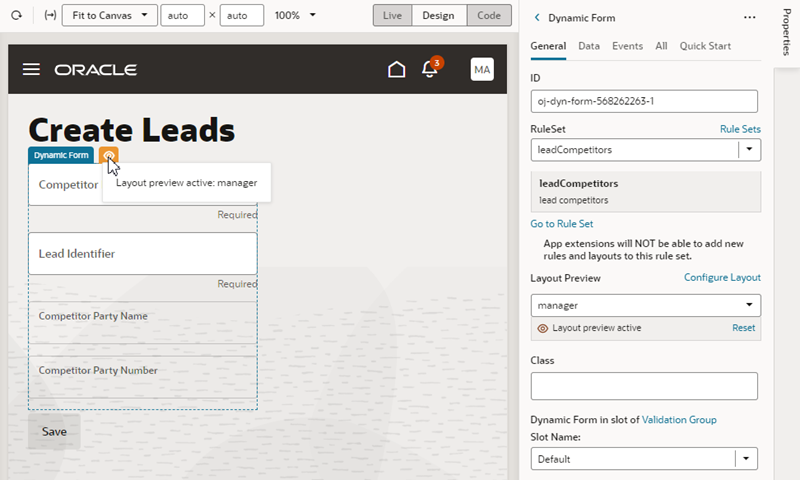The width and height of the screenshot is (800, 480).
Task: Open the Fit to Canvas dropdown
Action: pos(110,15)
